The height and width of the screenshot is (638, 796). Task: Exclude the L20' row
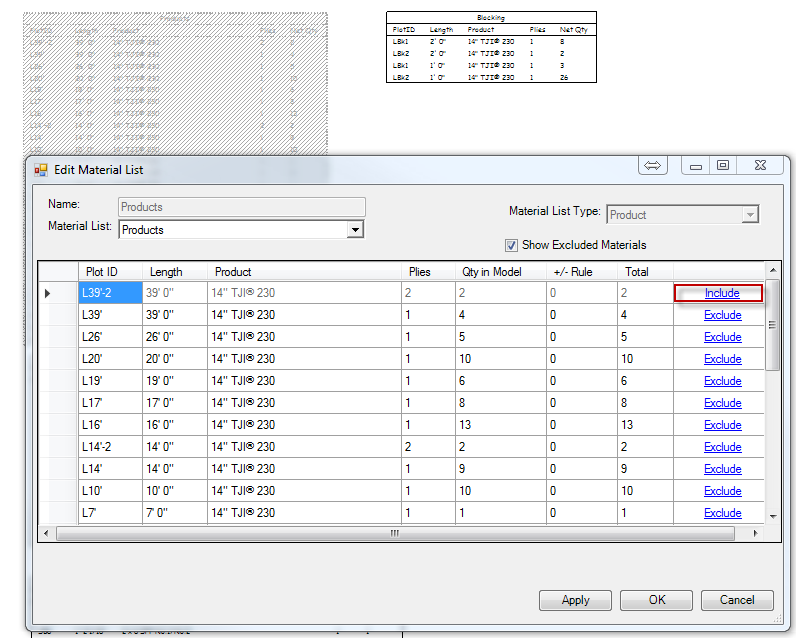pyautogui.click(x=722, y=359)
